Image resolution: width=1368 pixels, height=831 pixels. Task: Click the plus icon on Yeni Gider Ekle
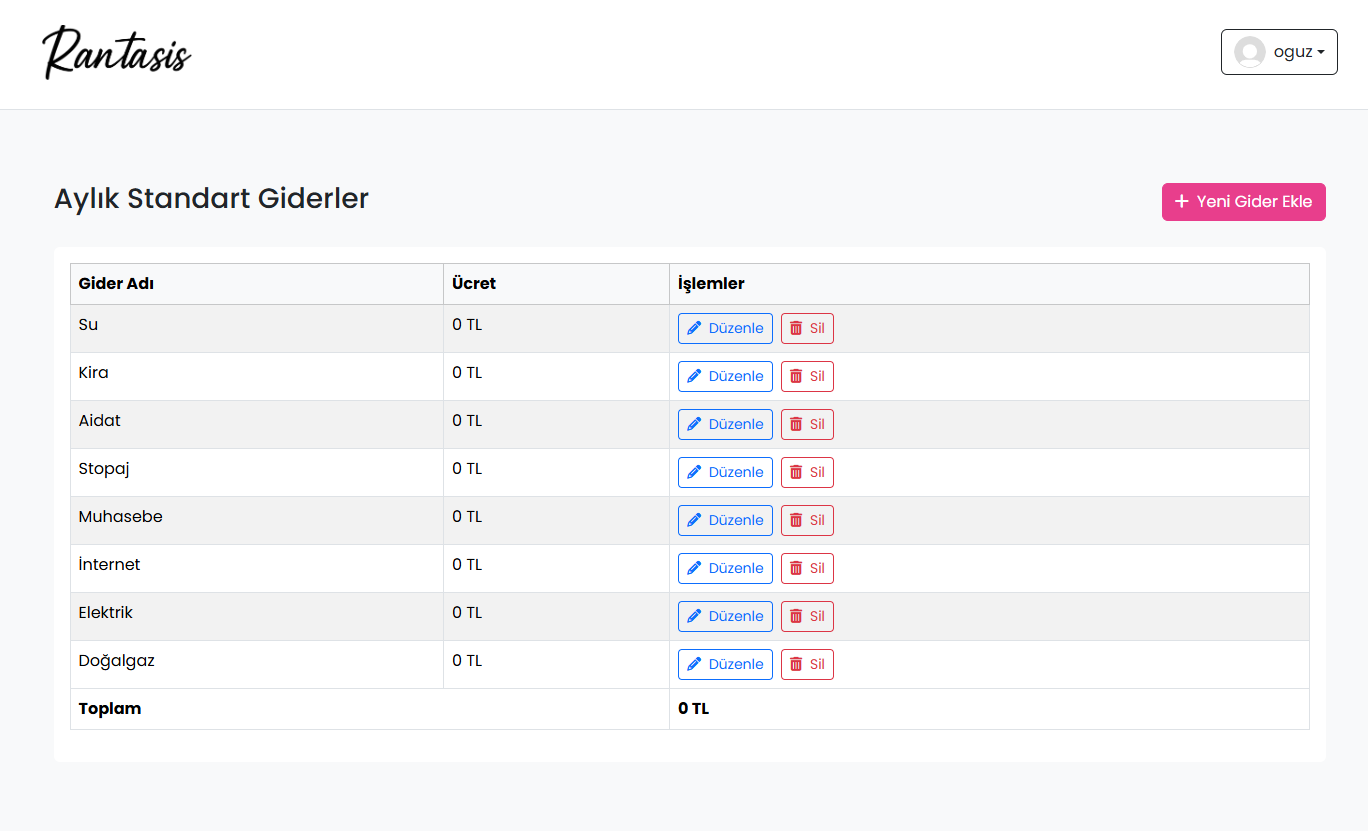coord(1181,202)
